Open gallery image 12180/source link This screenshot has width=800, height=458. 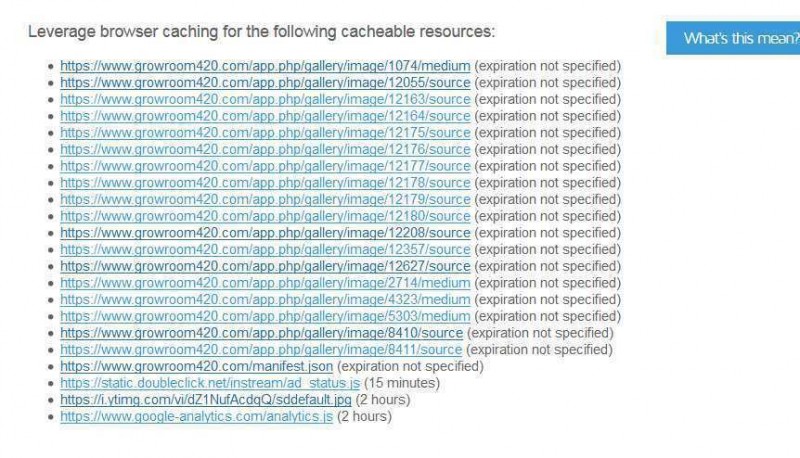click(265, 216)
